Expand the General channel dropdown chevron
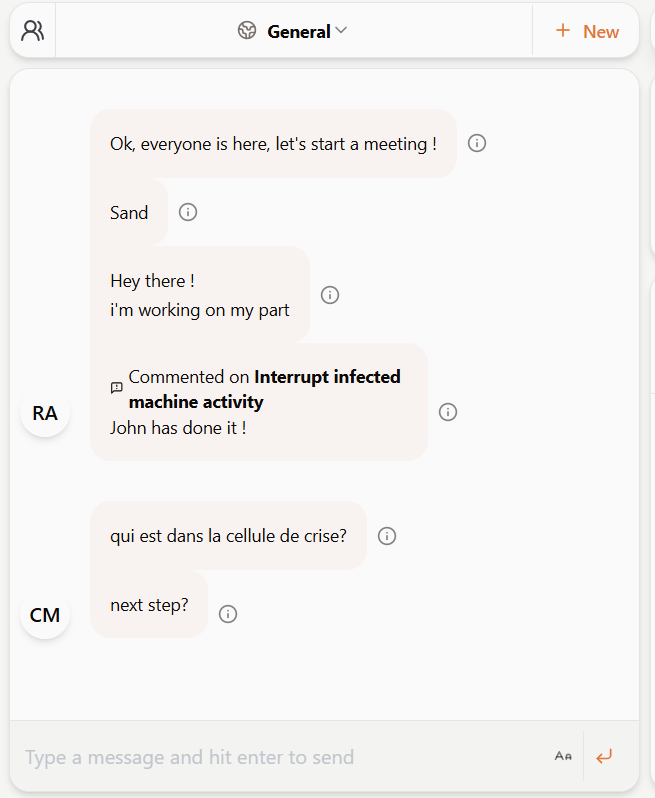The image size is (655, 798). (342, 31)
